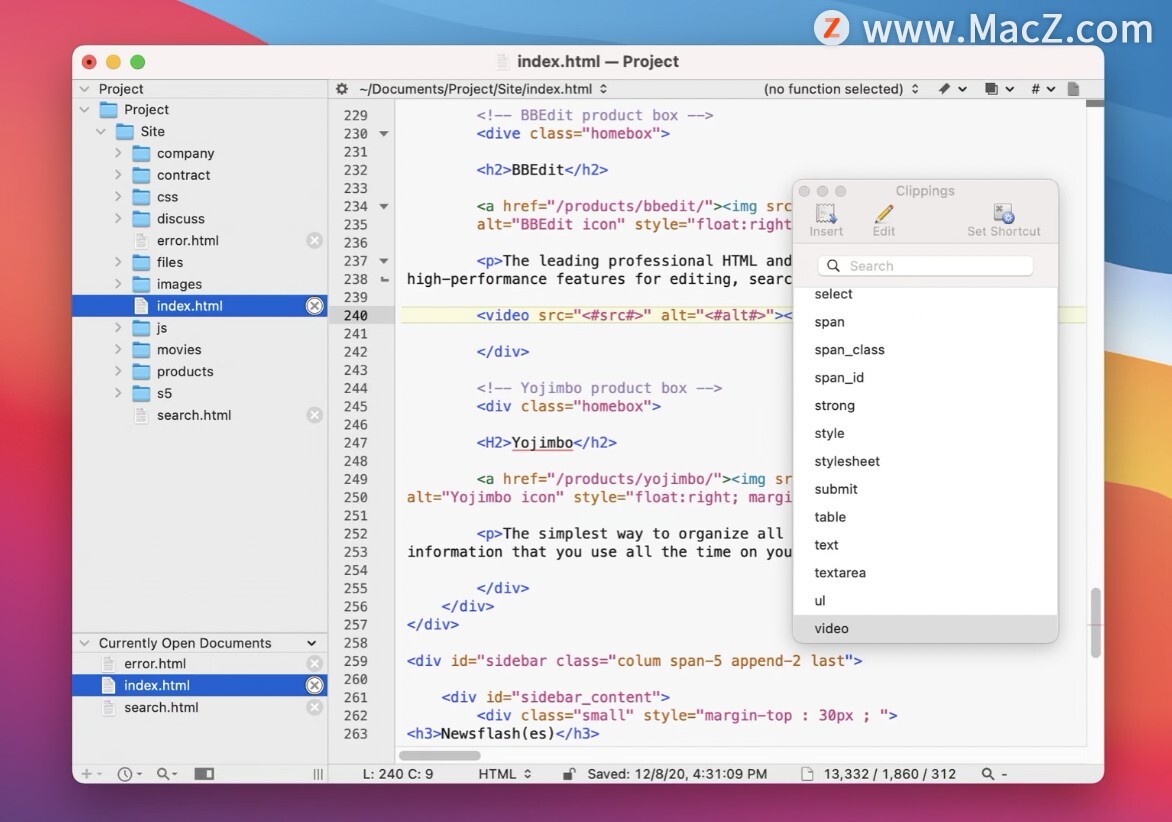
Task: Click the Insert clipping icon
Action: pyautogui.click(x=825, y=214)
